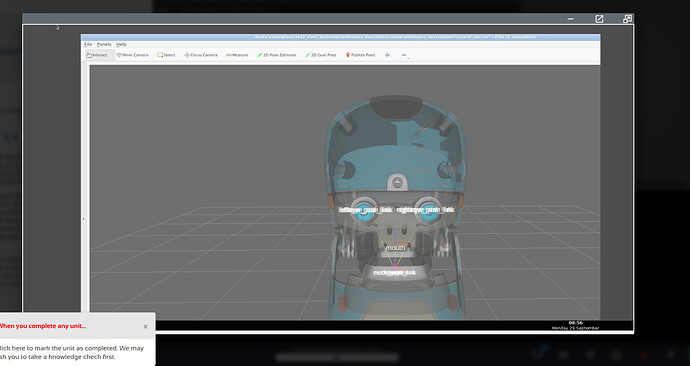This screenshot has width=690, height=366.
Task: Click the mouth frame label
Action: [x=395, y=248]
